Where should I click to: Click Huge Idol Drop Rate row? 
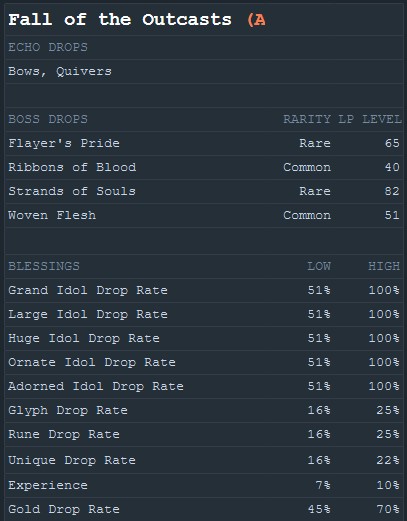(x=204, y=338)
